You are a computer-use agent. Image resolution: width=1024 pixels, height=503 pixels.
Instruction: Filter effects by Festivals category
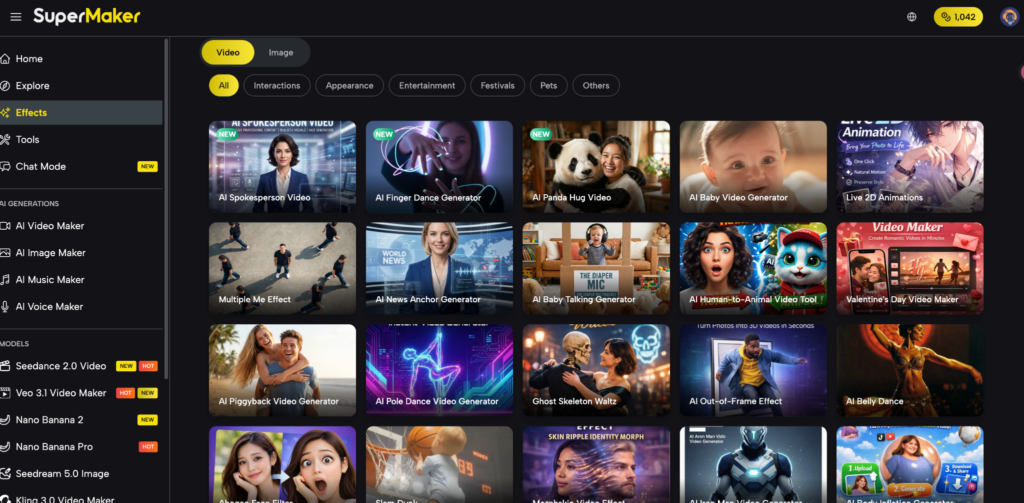(497, 86)
